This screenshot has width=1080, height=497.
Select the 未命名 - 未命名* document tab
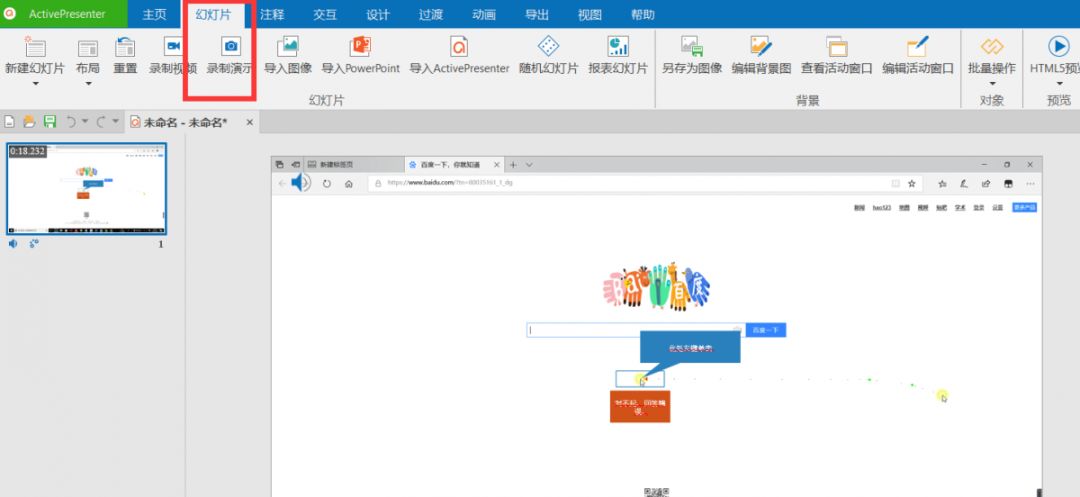(185, 123)
